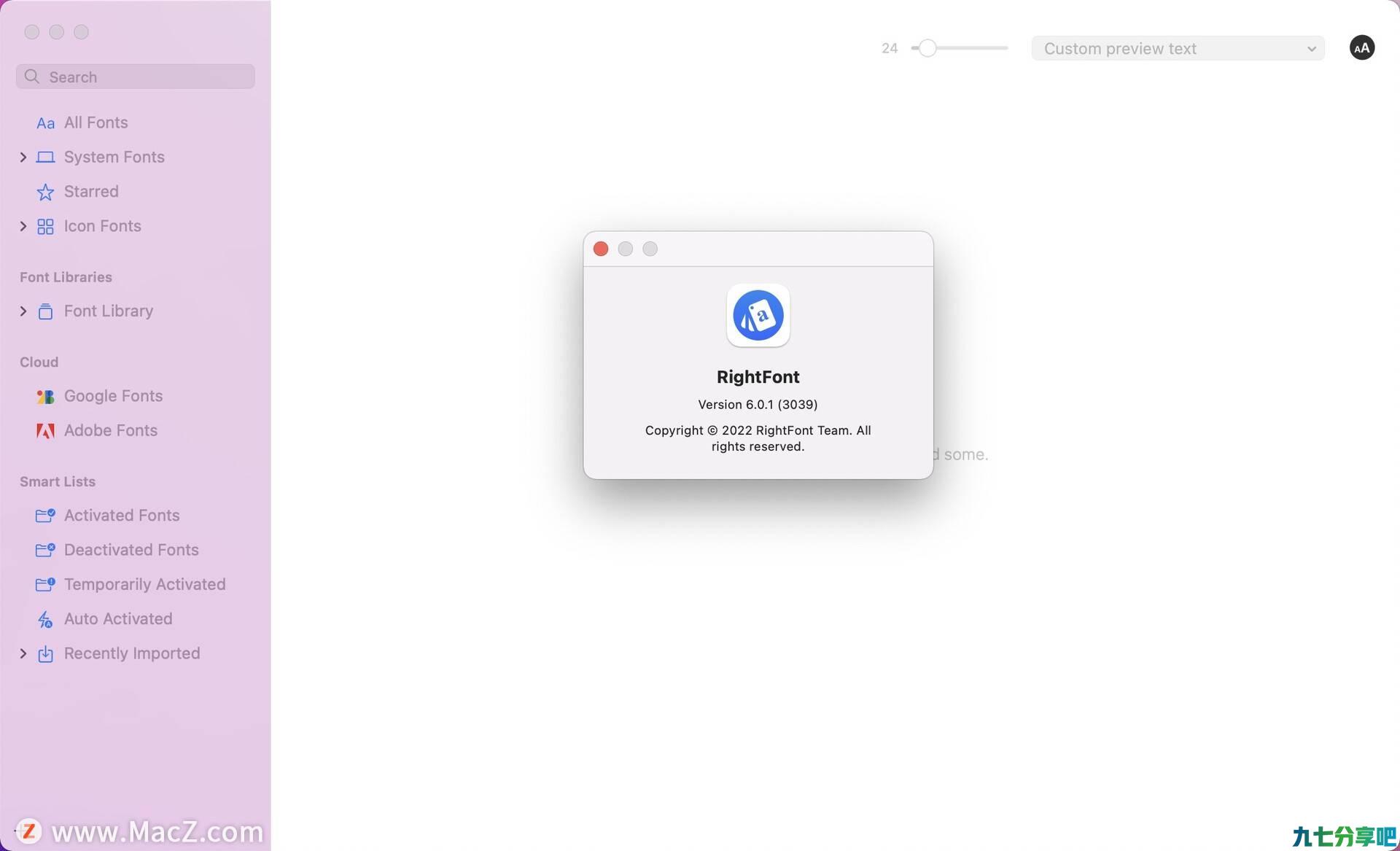
Task: Expand the Icon Fonts group
Action: 23,227
